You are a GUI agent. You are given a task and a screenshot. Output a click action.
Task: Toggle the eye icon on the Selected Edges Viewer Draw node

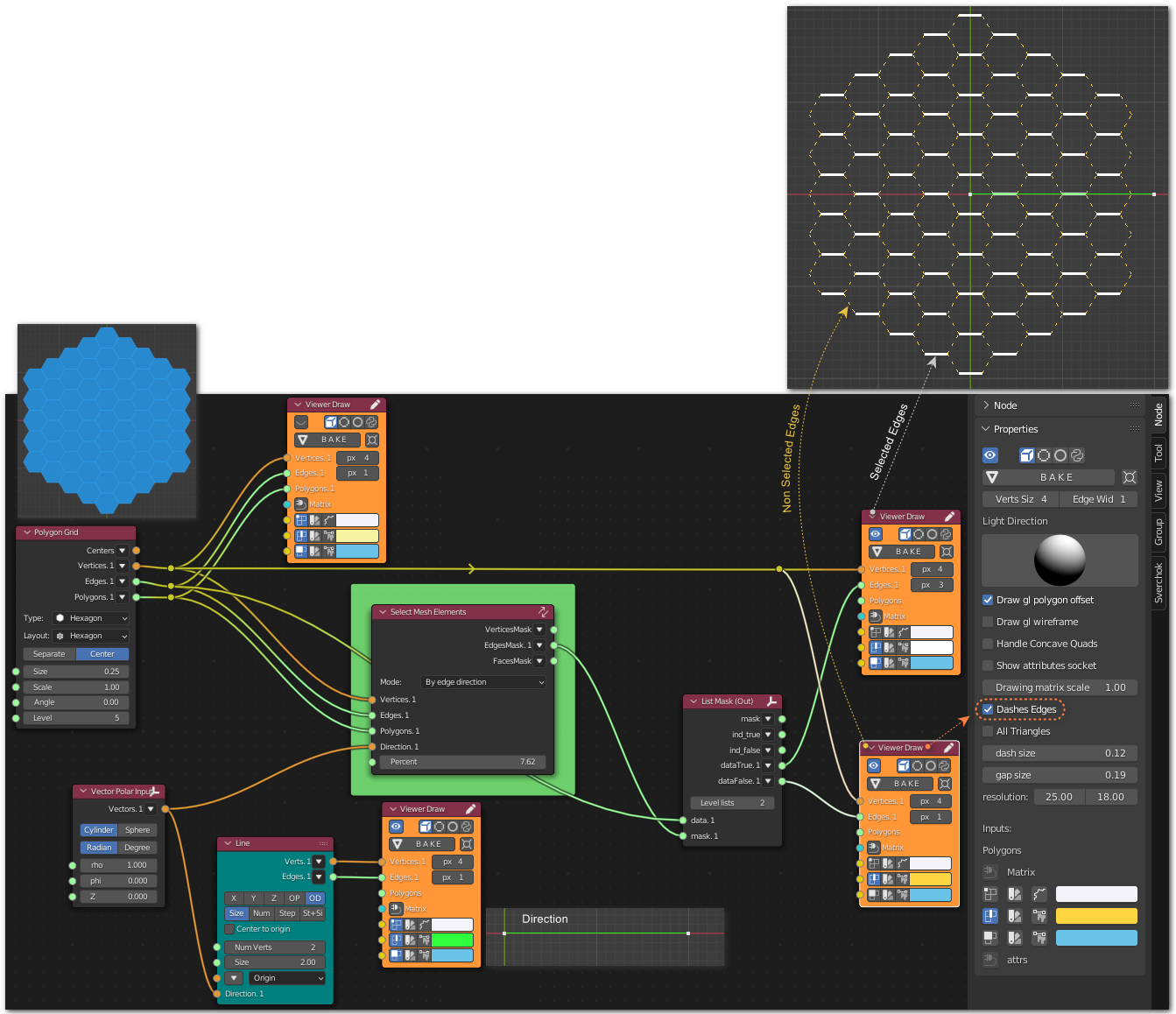tap(875, 534)
